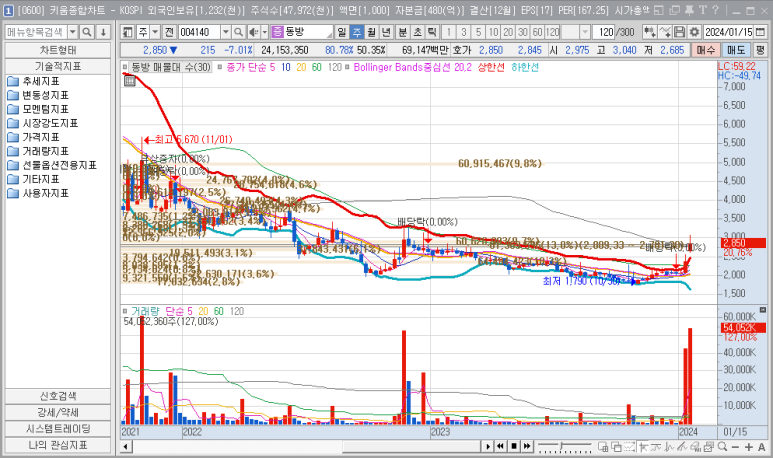The height and width of the screenshot is (458, 773).
Task: Click the chart-window icon left of the magnifier
Action: click(709, 447)
